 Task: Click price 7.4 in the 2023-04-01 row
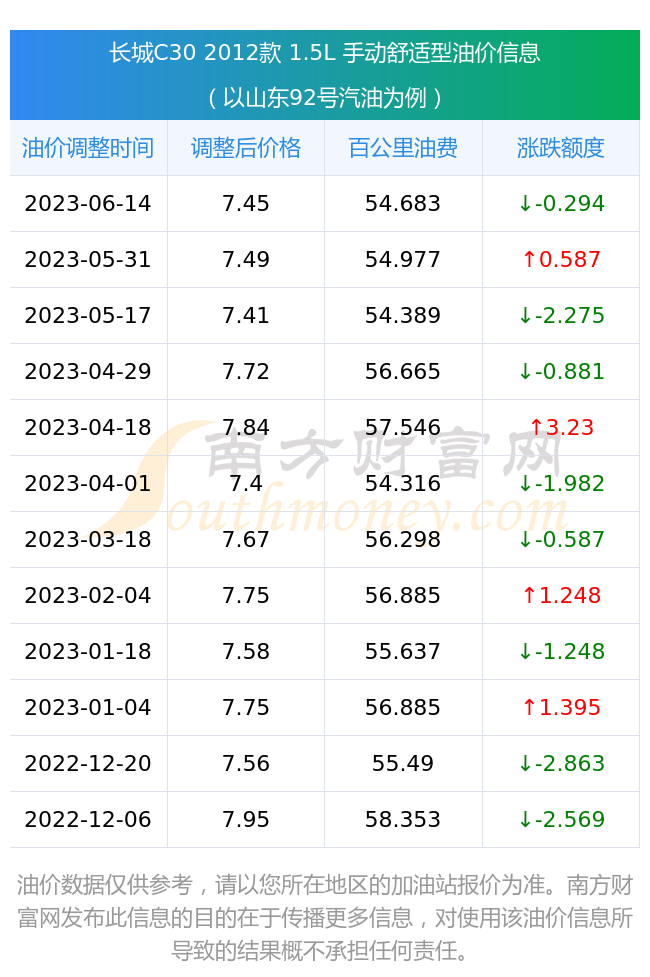(246, 484)
